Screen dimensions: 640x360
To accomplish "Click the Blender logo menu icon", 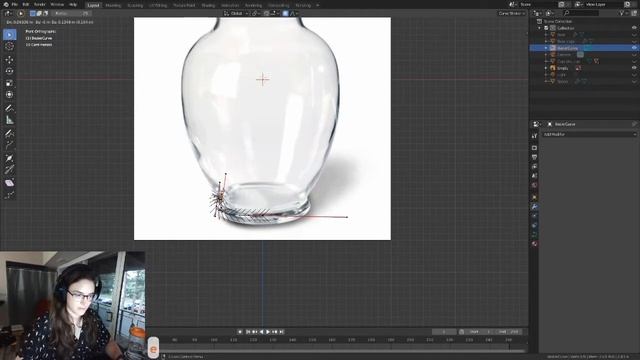I will (x=6, y=4).
